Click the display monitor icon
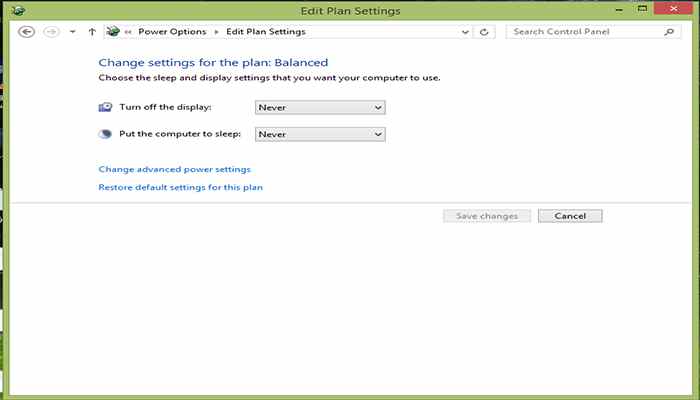Viewport: 700px width, 400px height. 105,107
